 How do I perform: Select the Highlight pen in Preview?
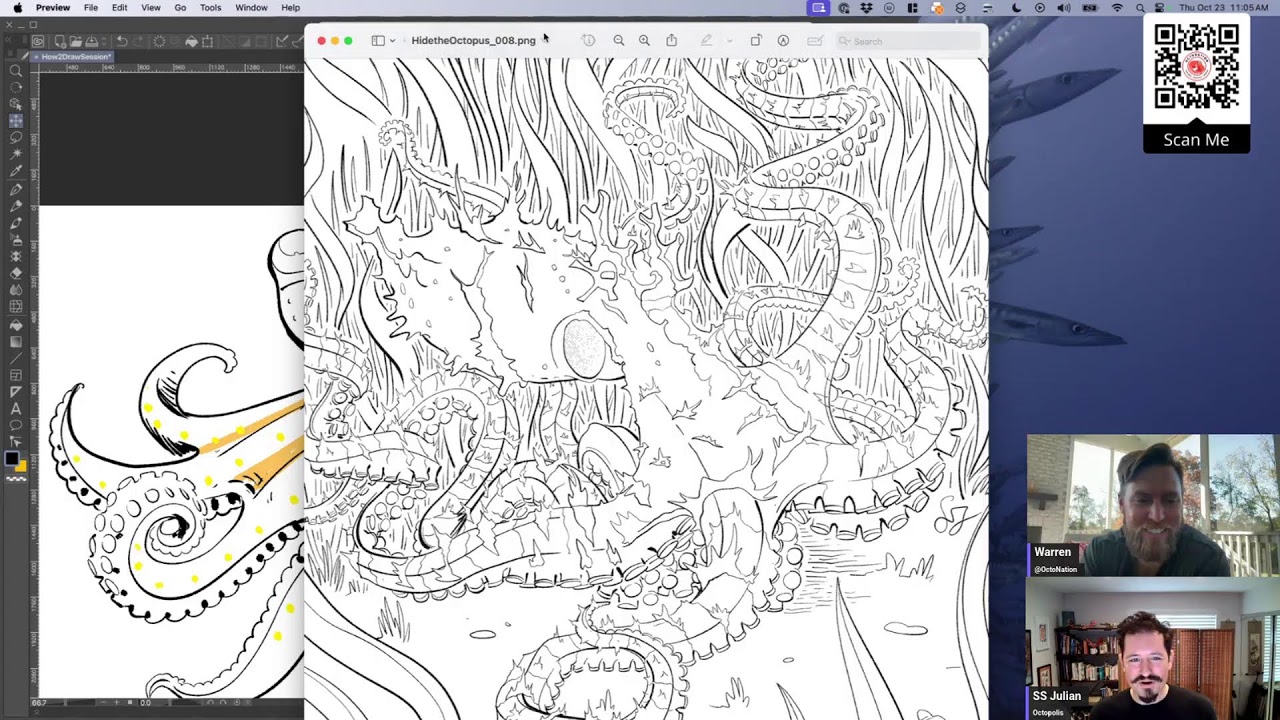tap(706, 41)
